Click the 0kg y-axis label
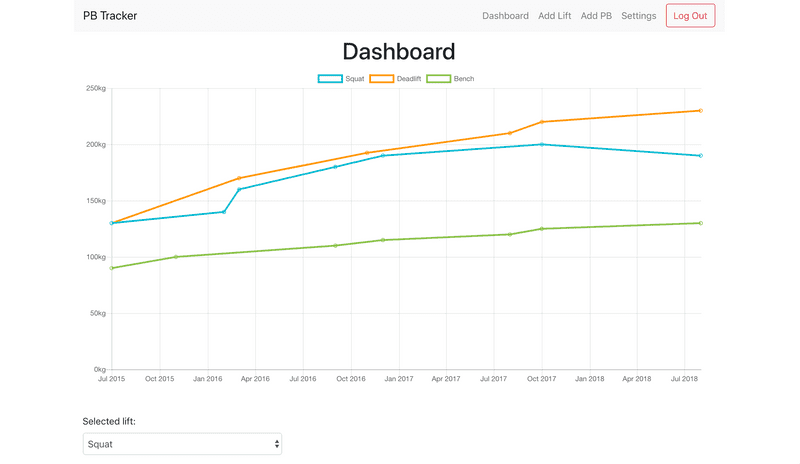The image size is (800, 464). click(x=100, y=369)
